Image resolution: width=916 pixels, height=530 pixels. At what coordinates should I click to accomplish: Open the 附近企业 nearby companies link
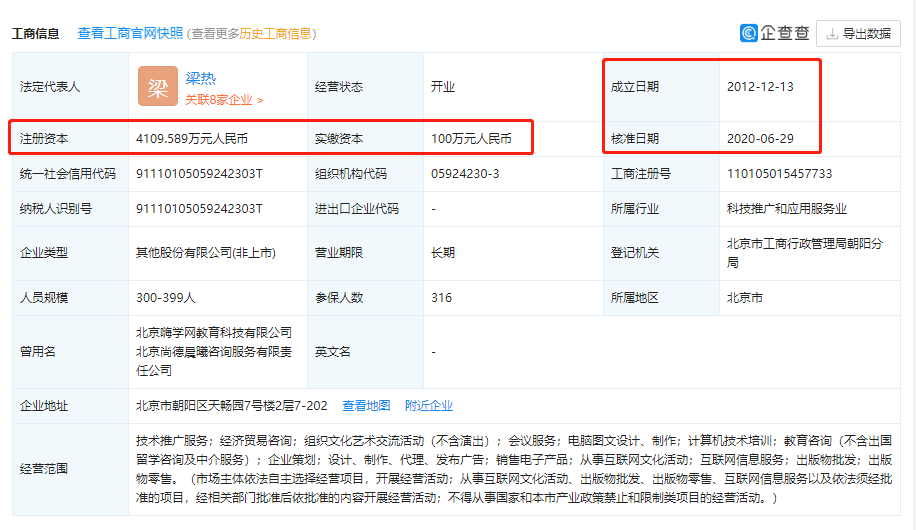[429, 405]
